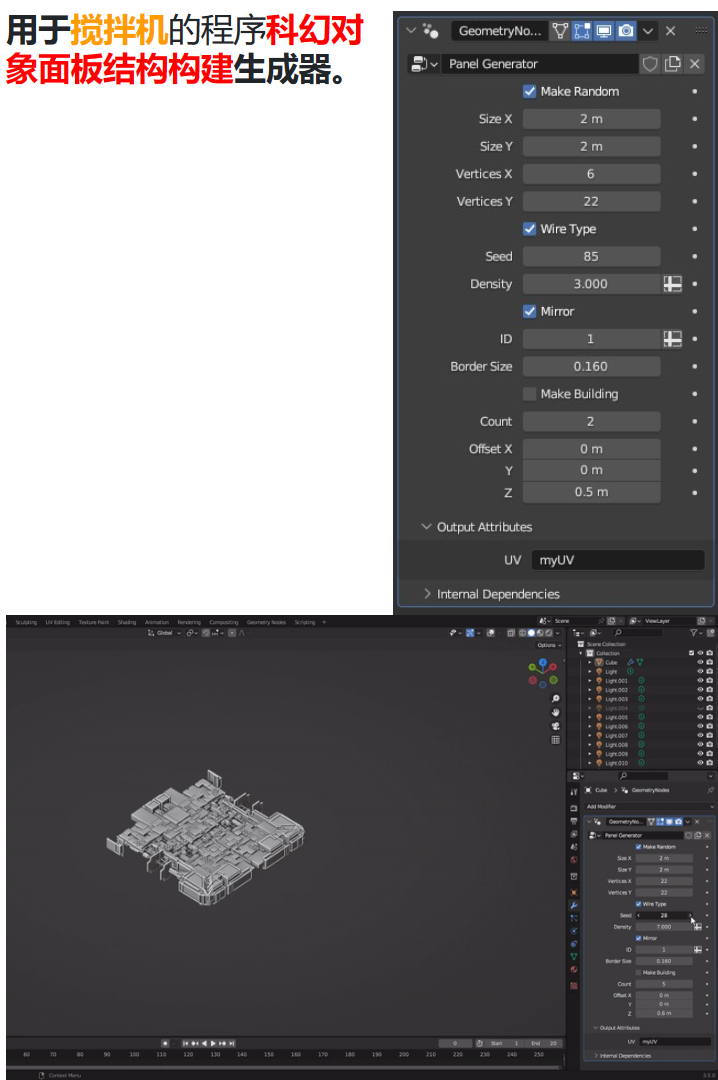The width and height of the screenshot is (718, 1080).
Task: Collapse the enlarged GeometryNodes modifier panel chevron
Action: pyautogui.click(x=411, y=31)
